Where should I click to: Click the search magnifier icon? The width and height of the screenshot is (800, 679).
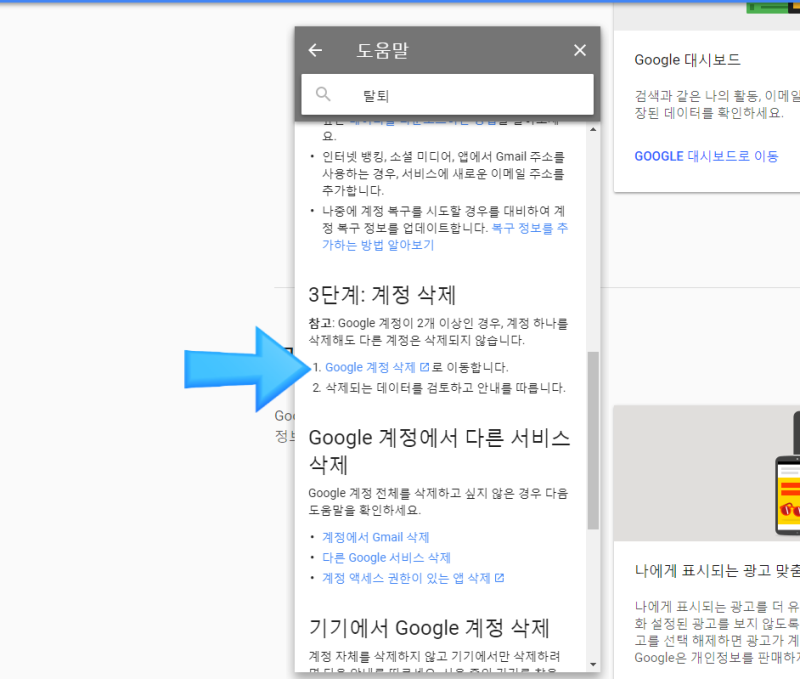click(x=323, y=94)
